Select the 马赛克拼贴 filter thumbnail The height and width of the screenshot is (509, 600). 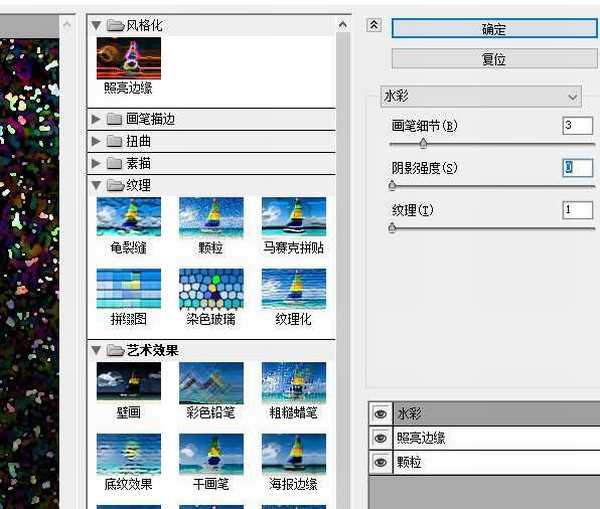click(x=293, y=216)
